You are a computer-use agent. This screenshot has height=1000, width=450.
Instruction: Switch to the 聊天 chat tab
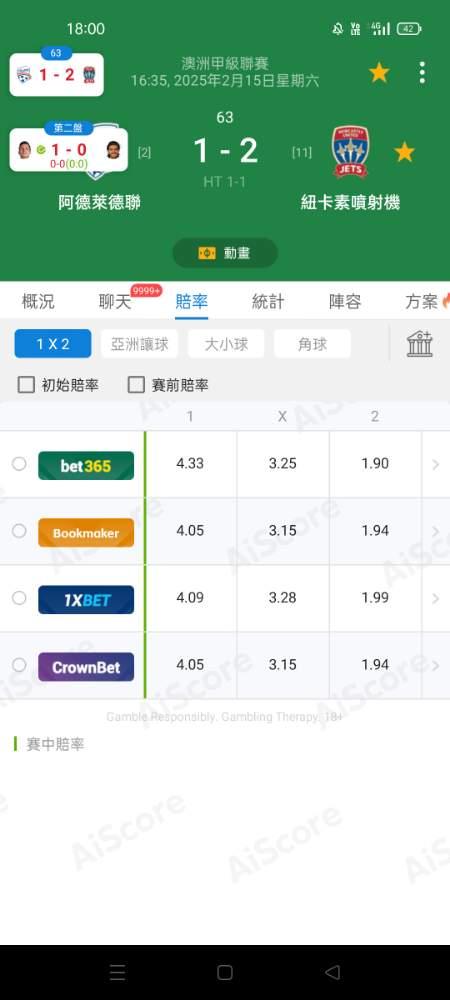point(115,302)
